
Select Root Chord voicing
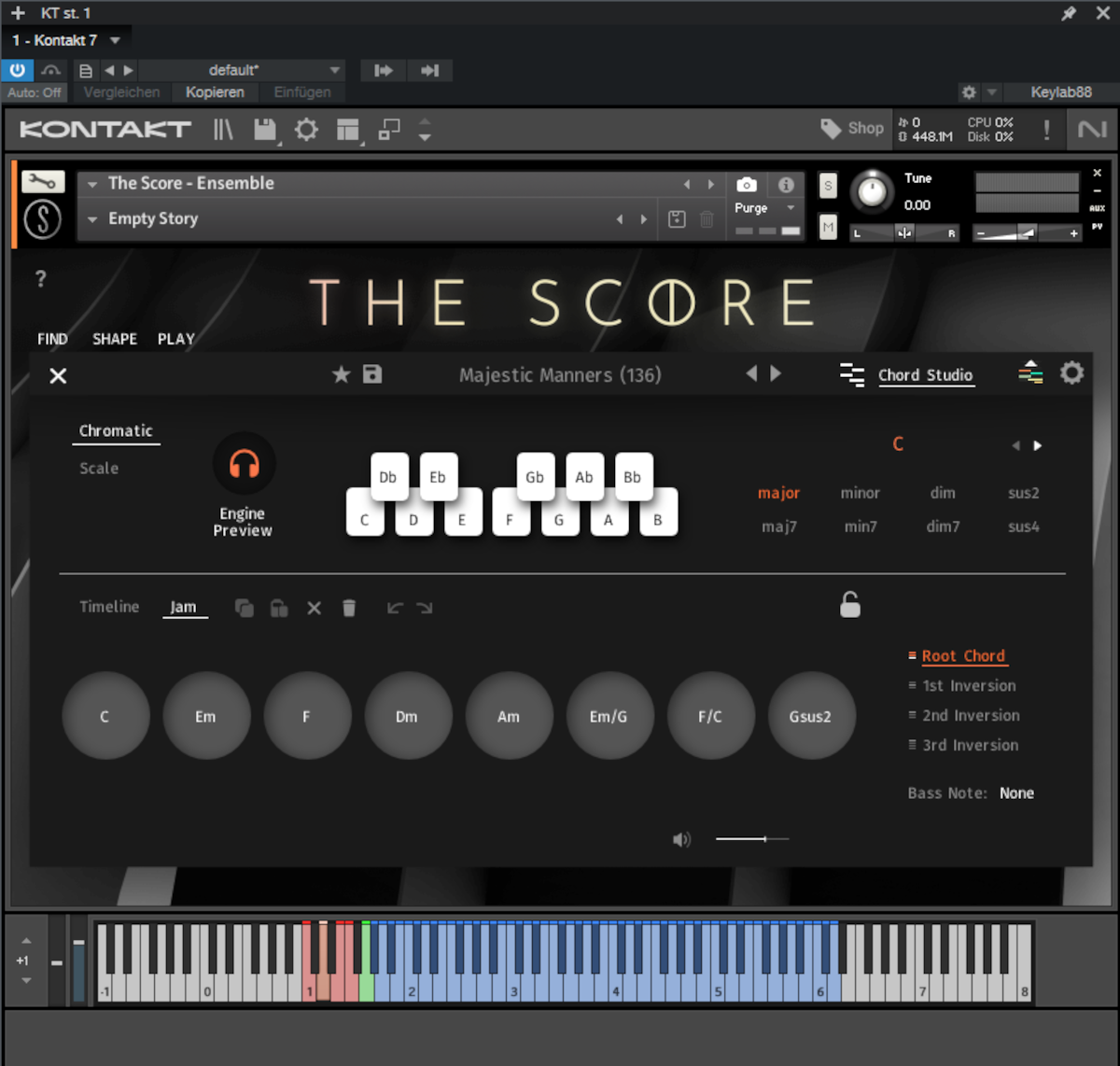tap(963, 656)
